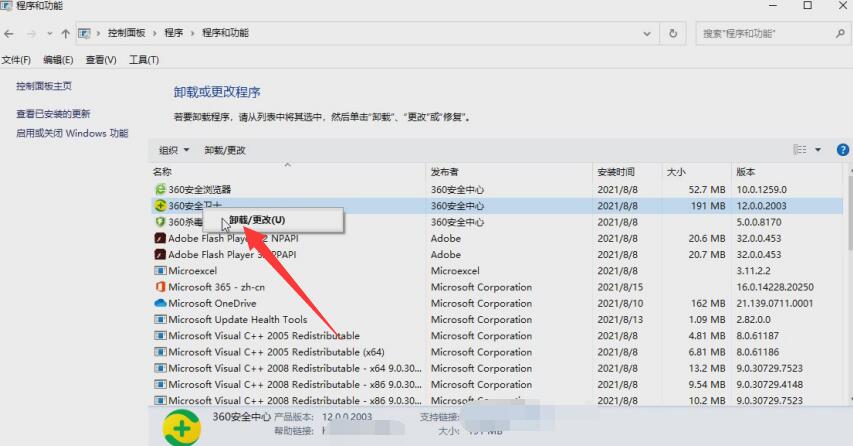This screenshot has width=853, height=446.
Task: Click the Adobe Flash Player PPAPI icon
Action: tap(160, 255)
